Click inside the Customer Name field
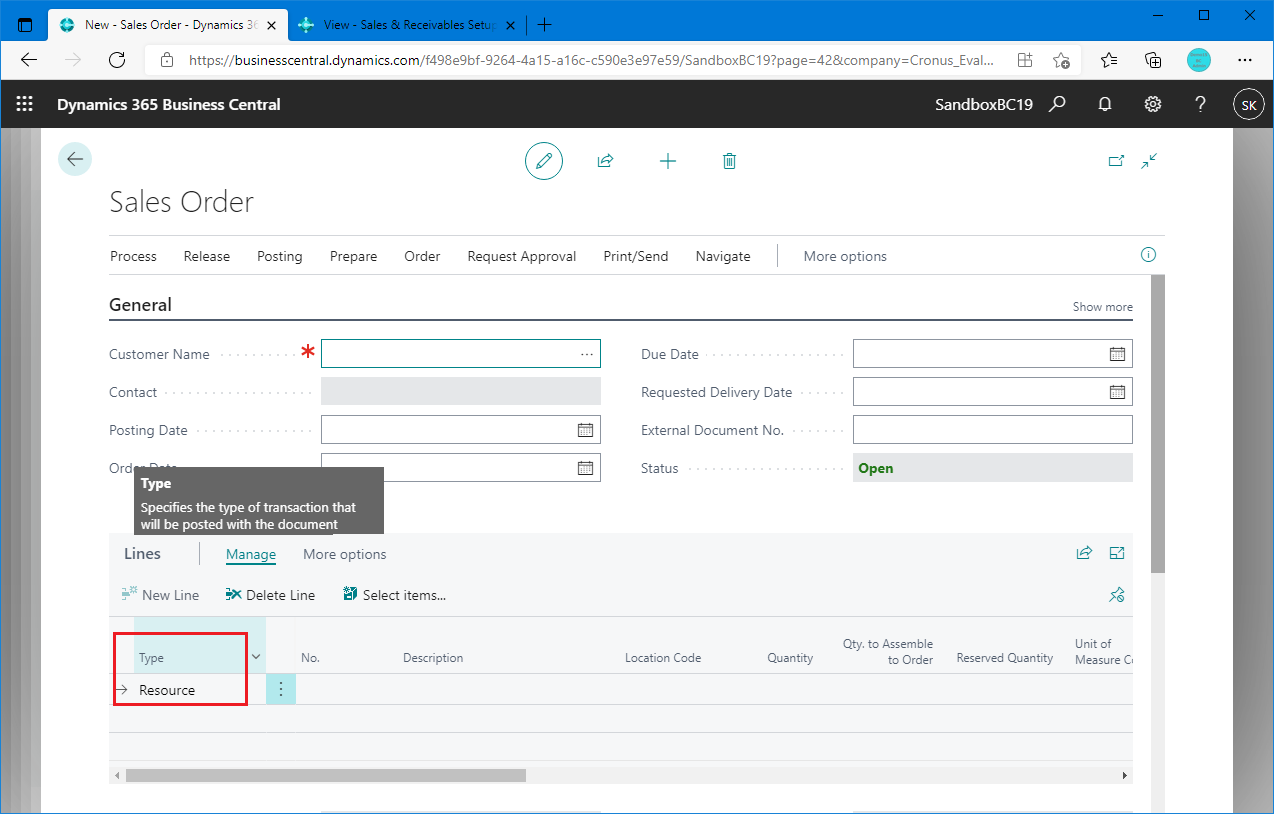This screenshot has width=1274, height=814. [450, 353]
